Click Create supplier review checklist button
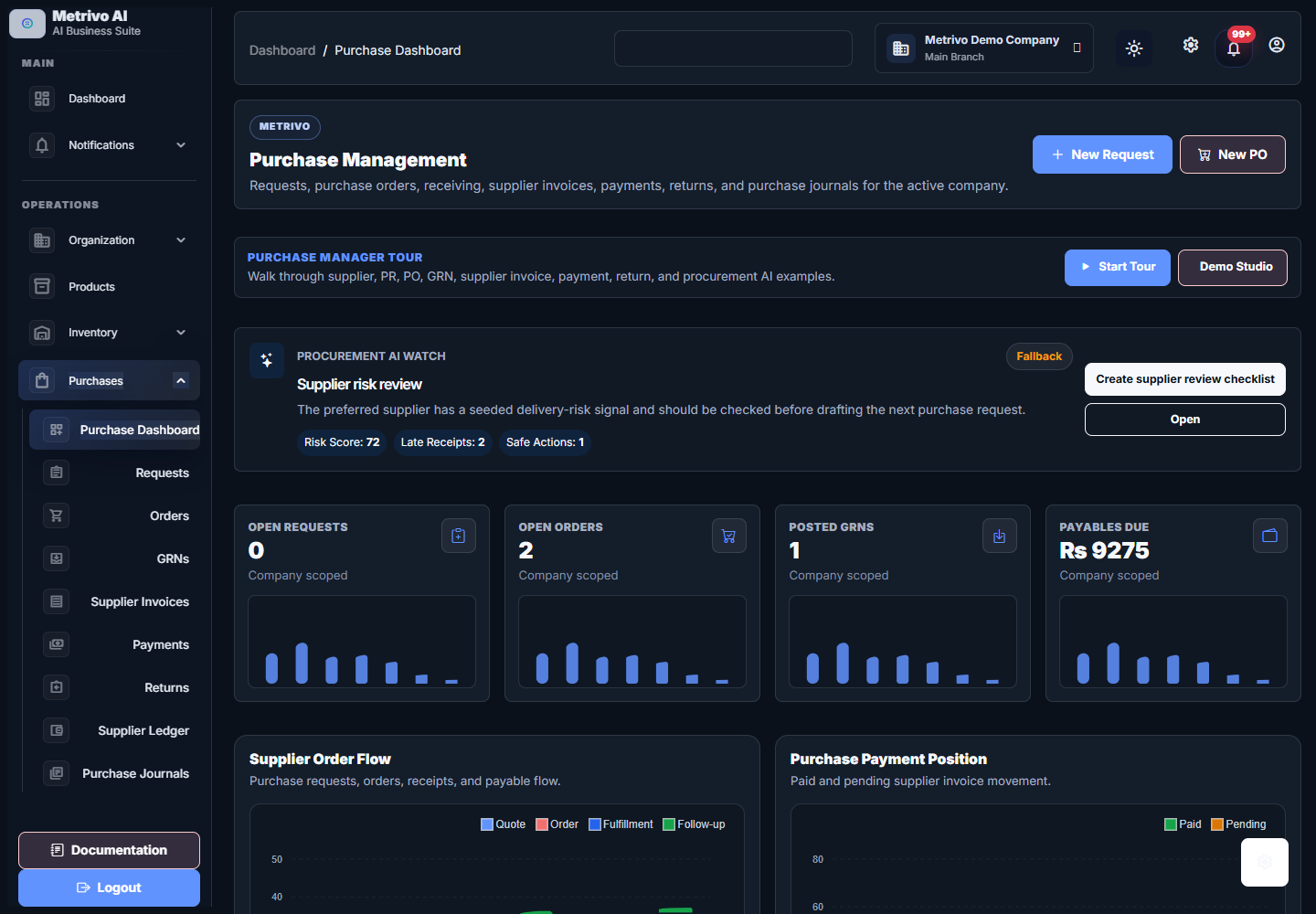 pos(1185,379)
